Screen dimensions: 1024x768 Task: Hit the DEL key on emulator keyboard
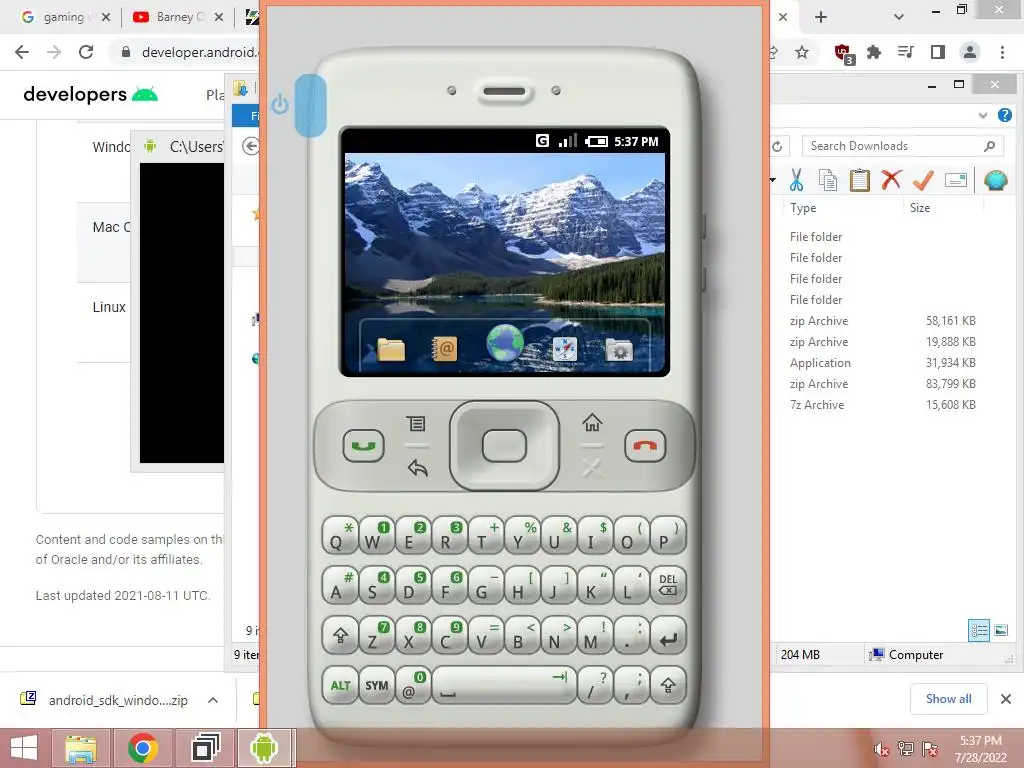[x=667, y=585]
